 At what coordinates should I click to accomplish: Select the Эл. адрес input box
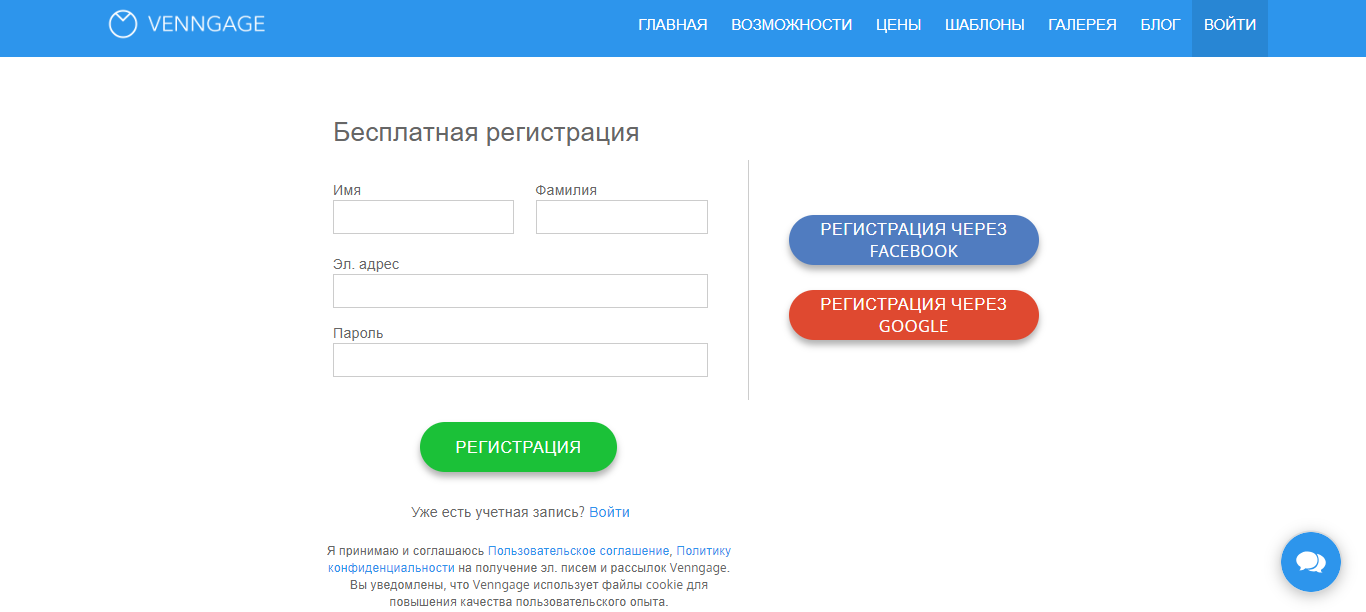point(520,291)
